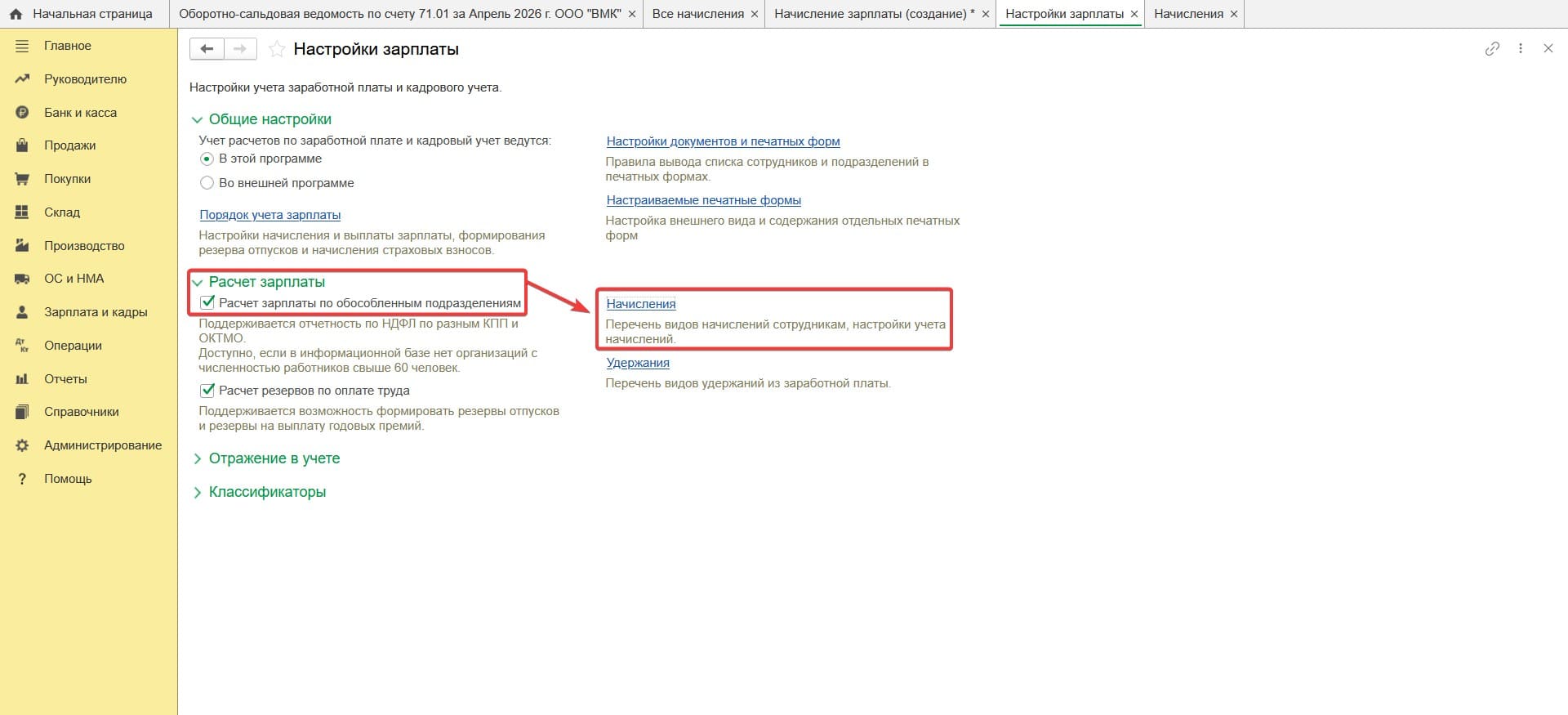Select the 'В этой программе' radio button

(x=207, y=159)
